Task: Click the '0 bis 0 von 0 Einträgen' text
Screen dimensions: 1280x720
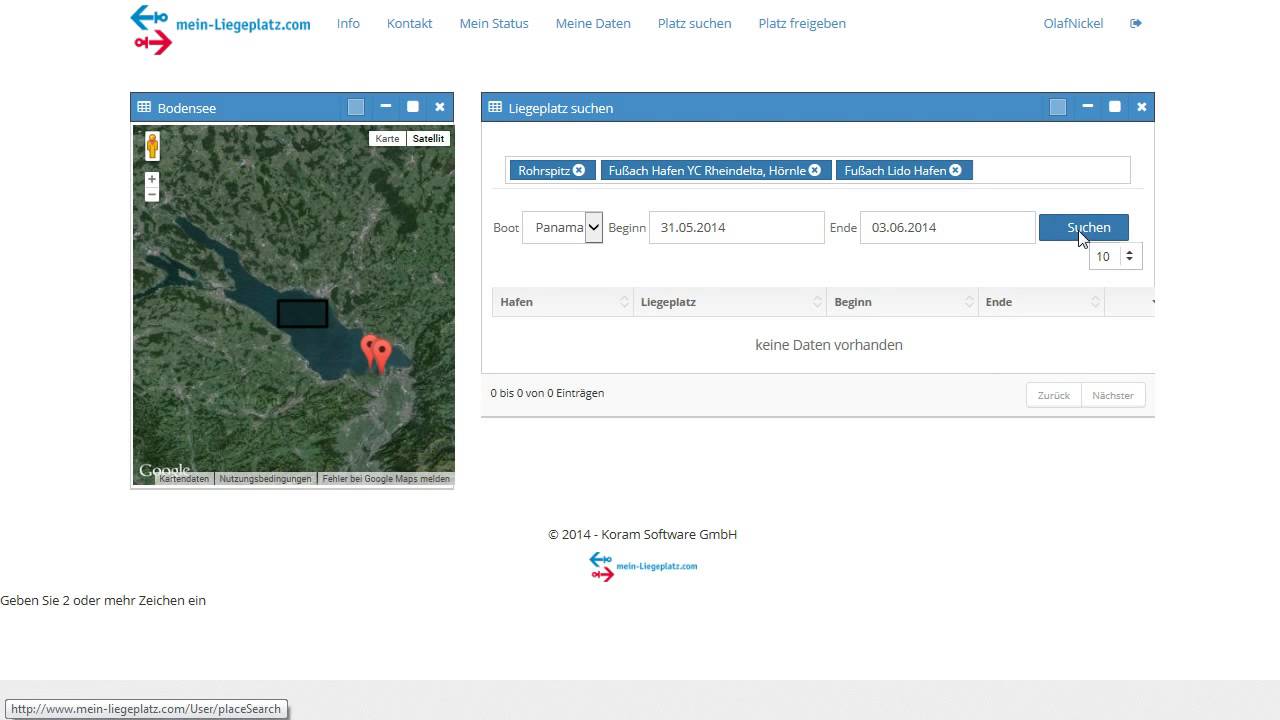Action: tap(547, 393)
